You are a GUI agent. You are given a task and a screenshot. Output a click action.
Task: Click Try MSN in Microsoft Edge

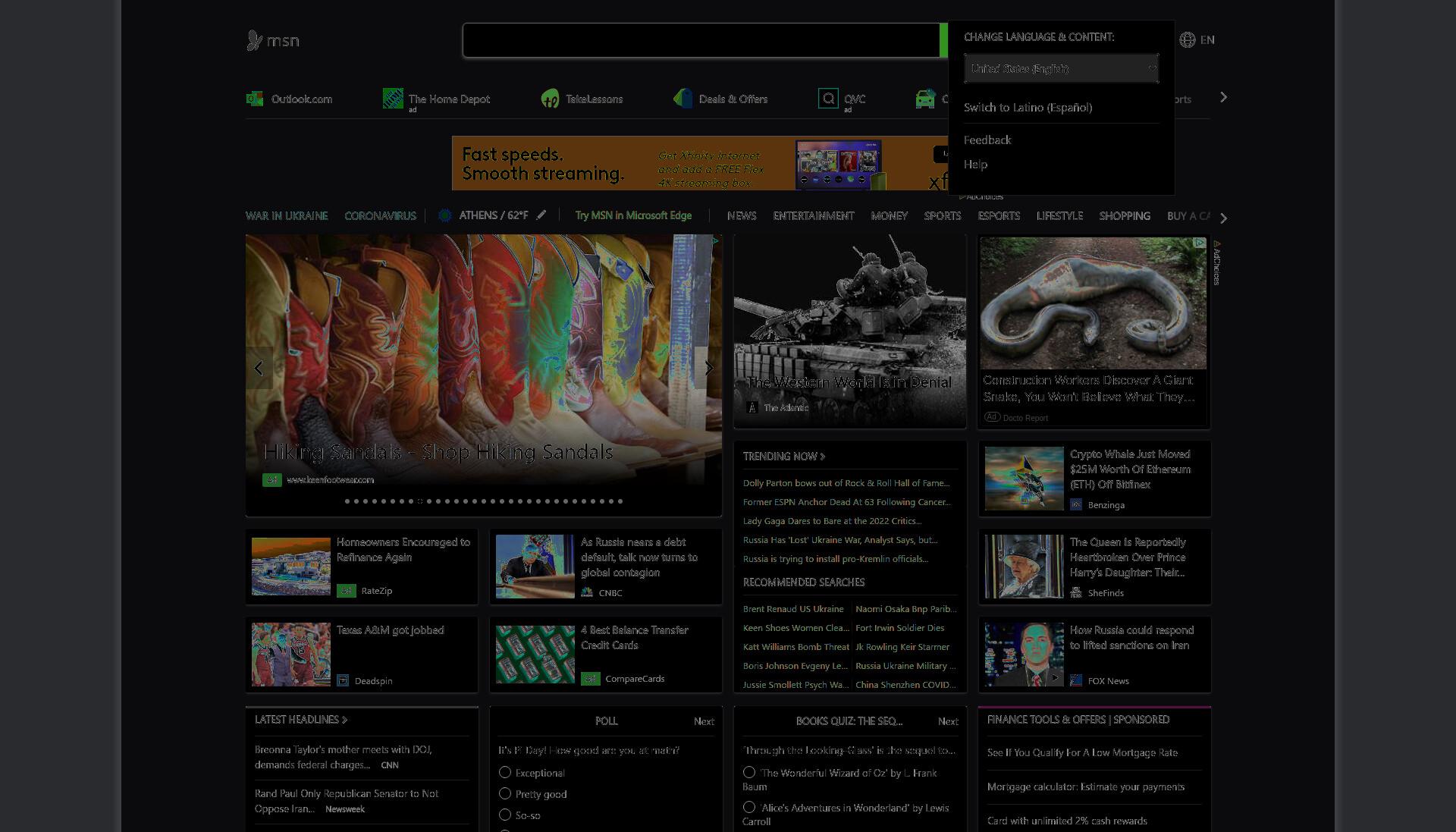pyautogui.click(x=633, y=215)
